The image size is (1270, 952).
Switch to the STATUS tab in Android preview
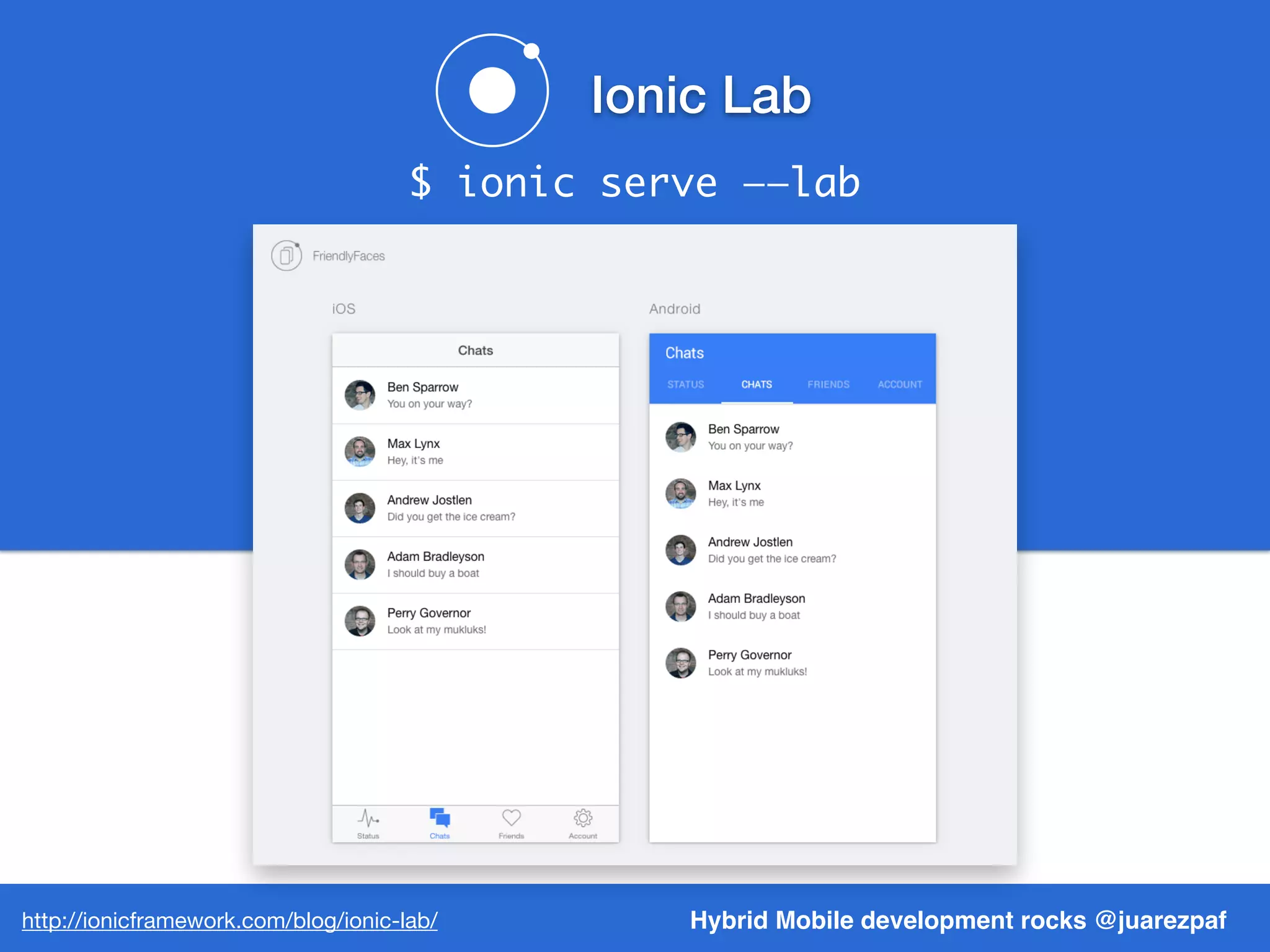pyautogui.click(x=686, y=384)
